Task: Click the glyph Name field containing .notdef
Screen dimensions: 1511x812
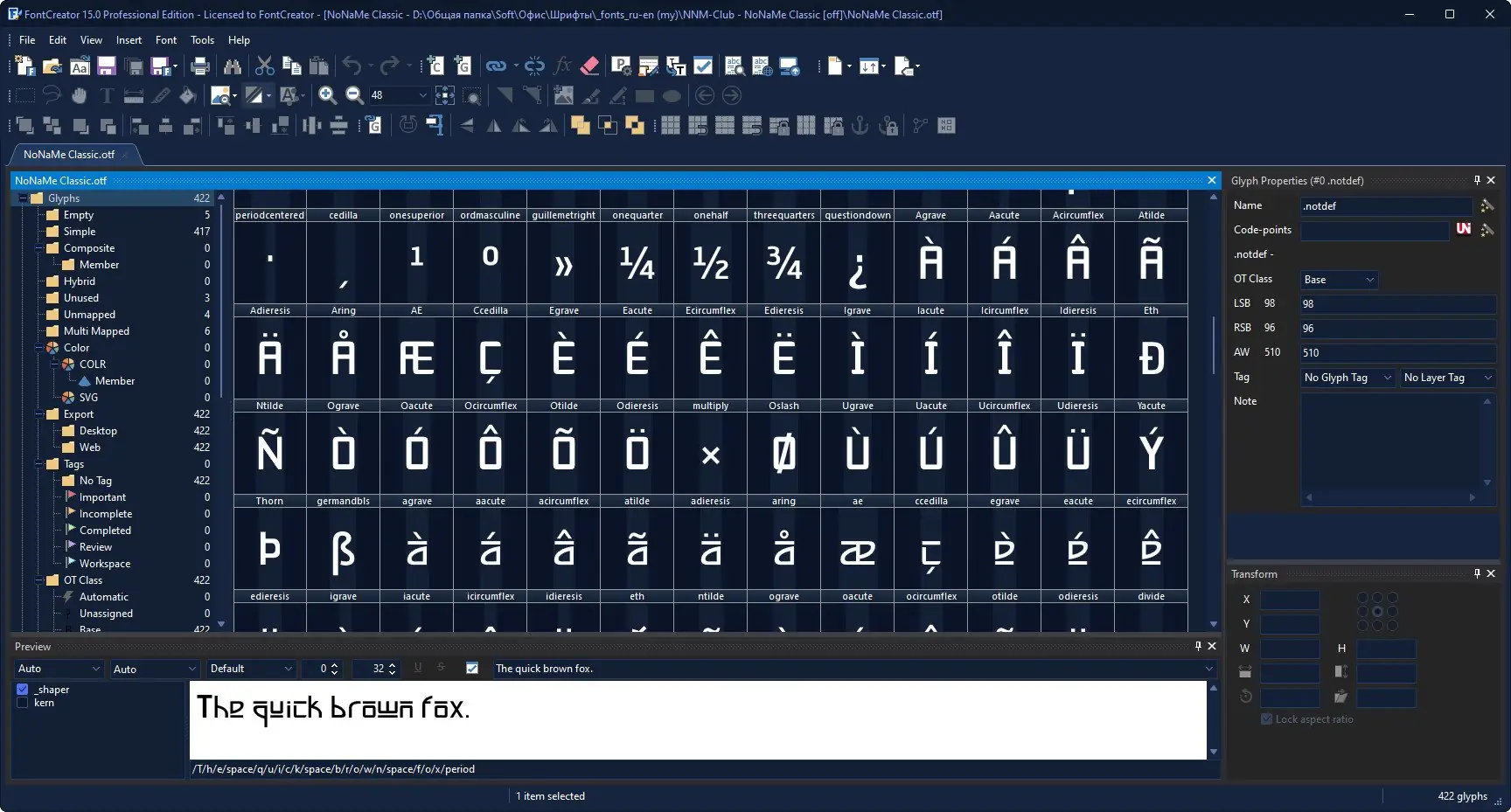Action: pyautogui.click(x=1387, y=206)
